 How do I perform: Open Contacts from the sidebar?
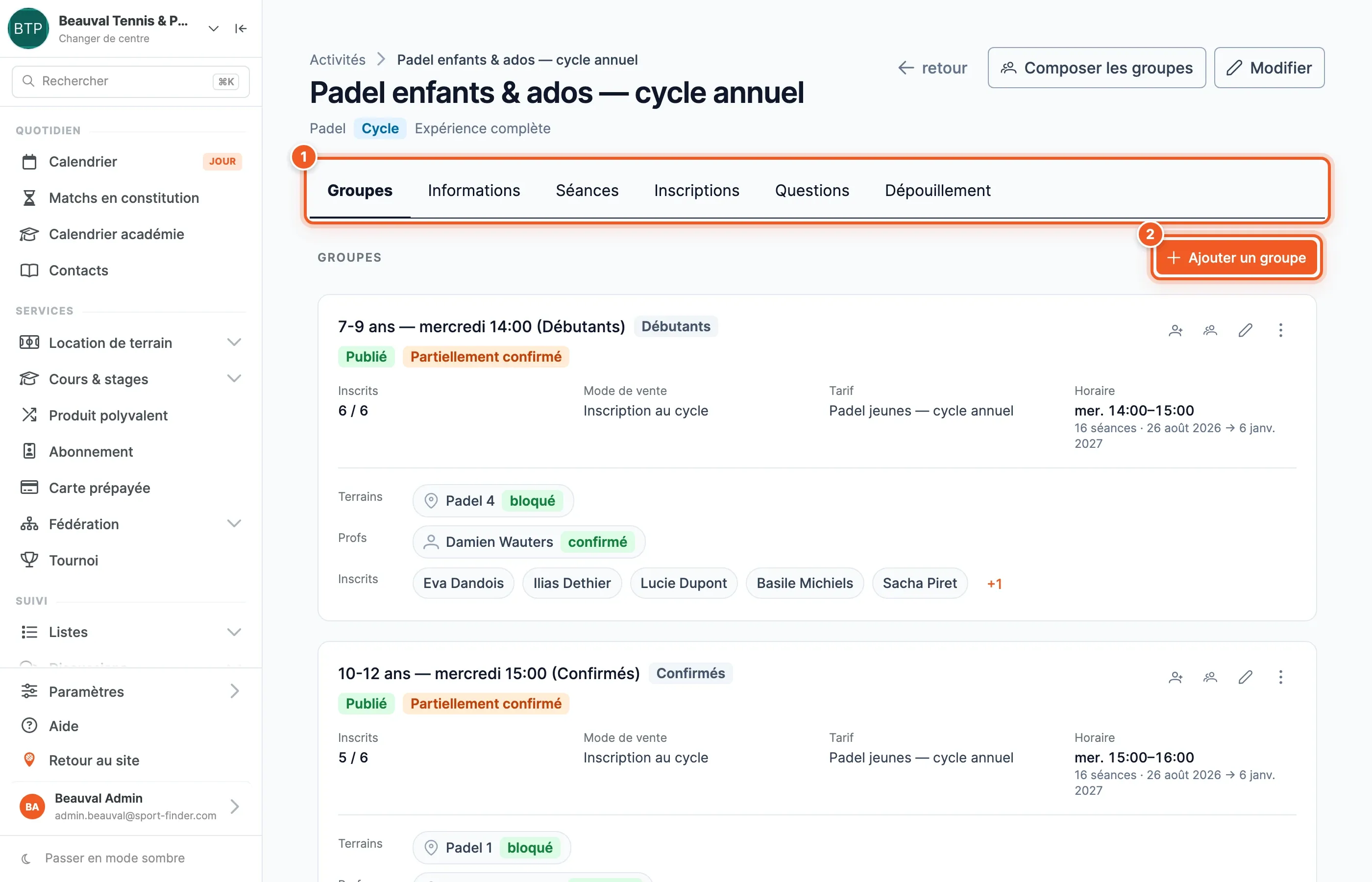click(x=130, y=270)
